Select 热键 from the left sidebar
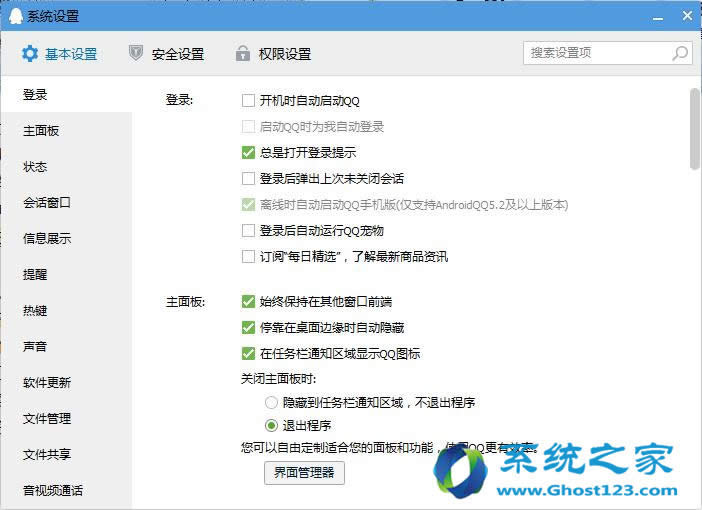702x510 pixels. (x=36, y=311)
